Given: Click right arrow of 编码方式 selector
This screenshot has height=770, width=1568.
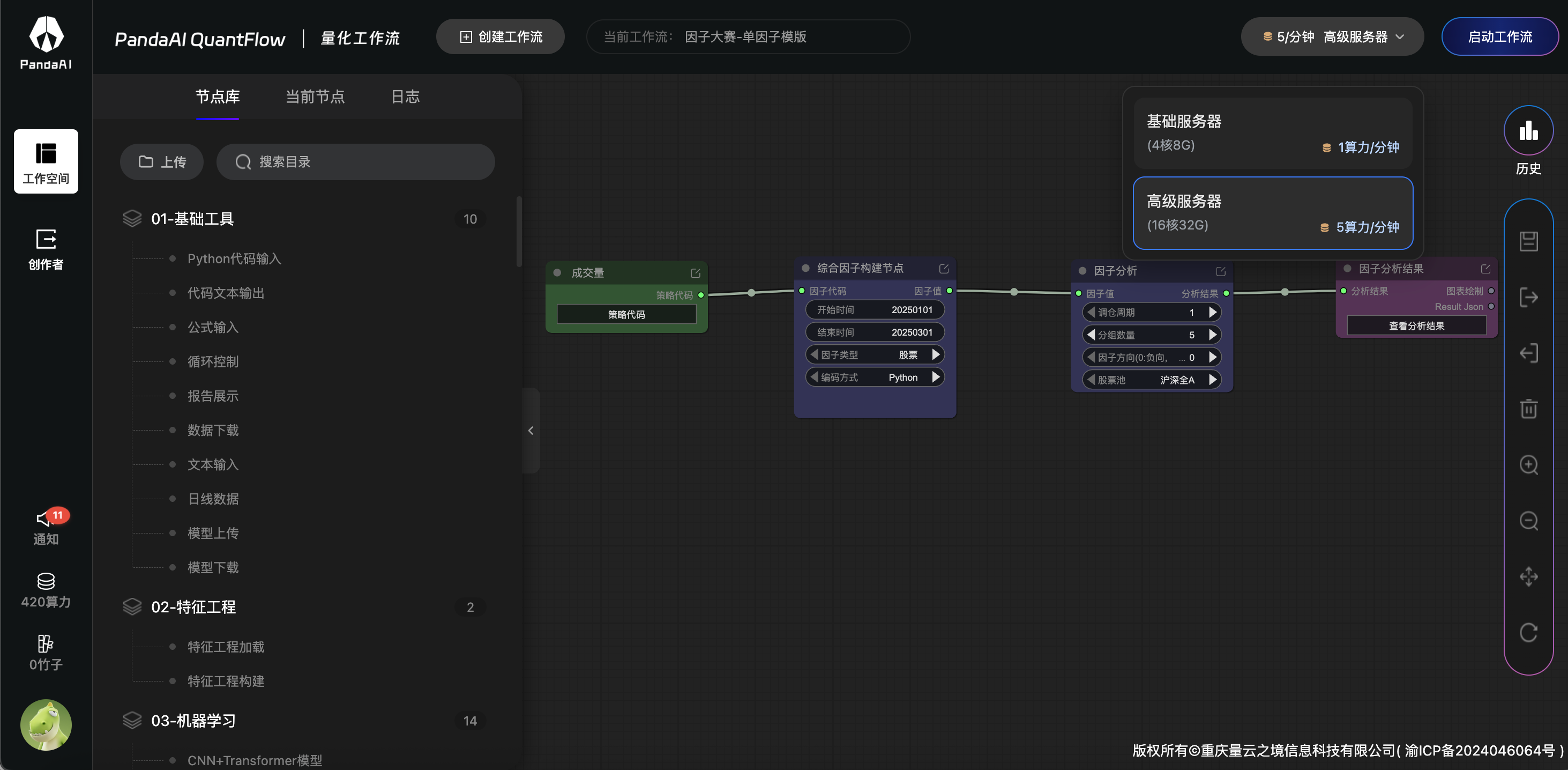Looking at the screenshot, I should (936, 377).
